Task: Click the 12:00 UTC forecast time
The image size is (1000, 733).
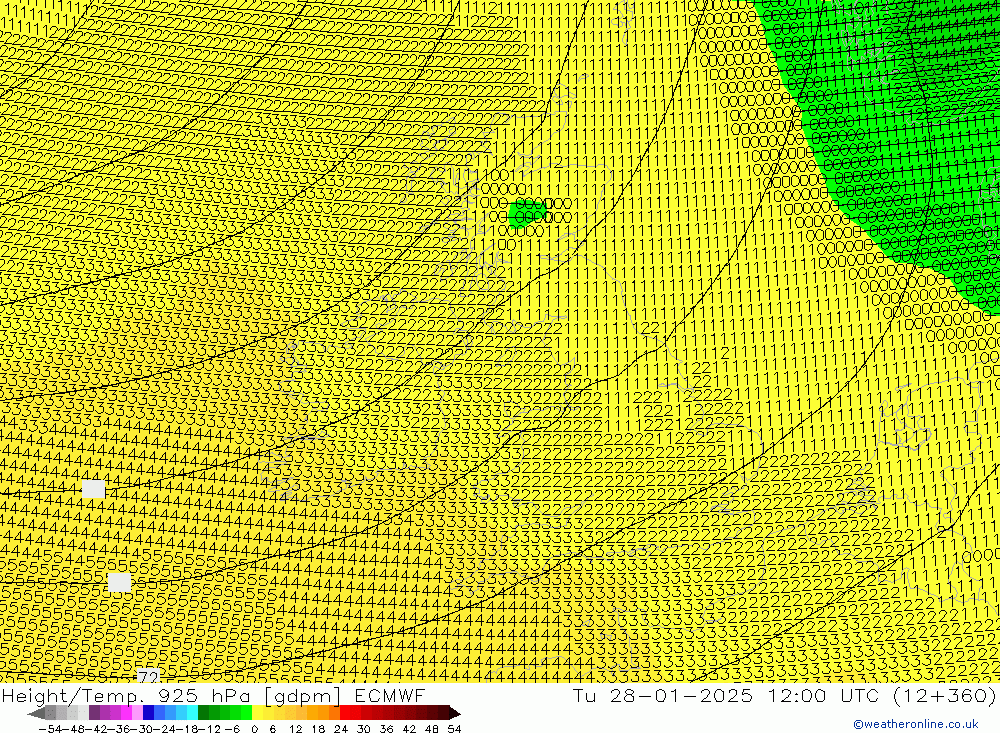Action: pos(823,695)
